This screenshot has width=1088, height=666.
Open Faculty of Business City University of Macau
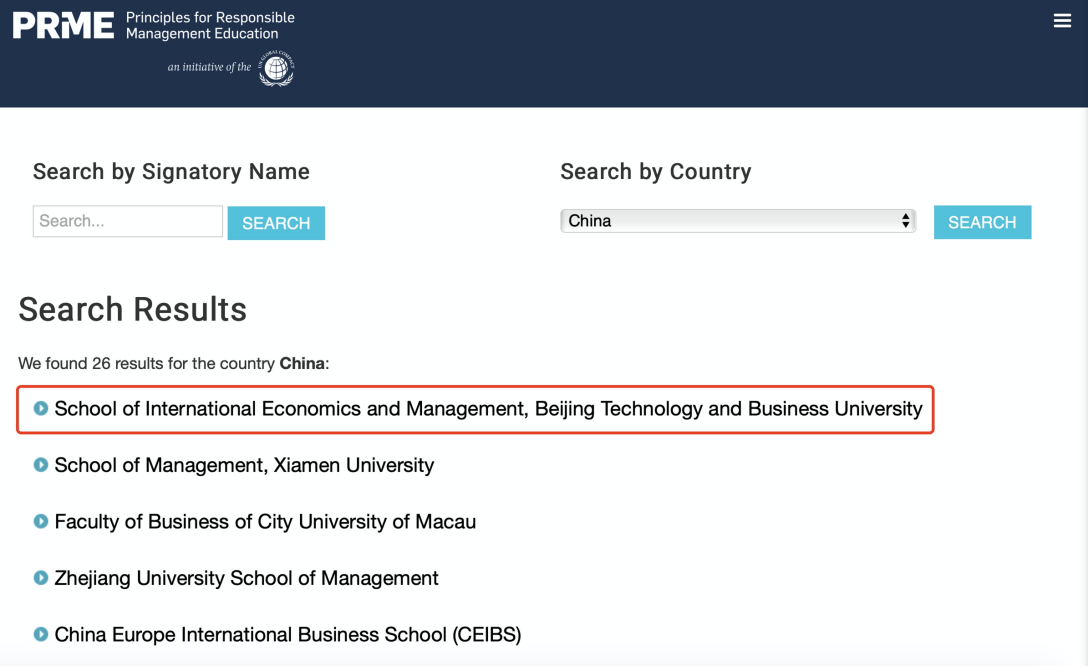pos(265,522)
